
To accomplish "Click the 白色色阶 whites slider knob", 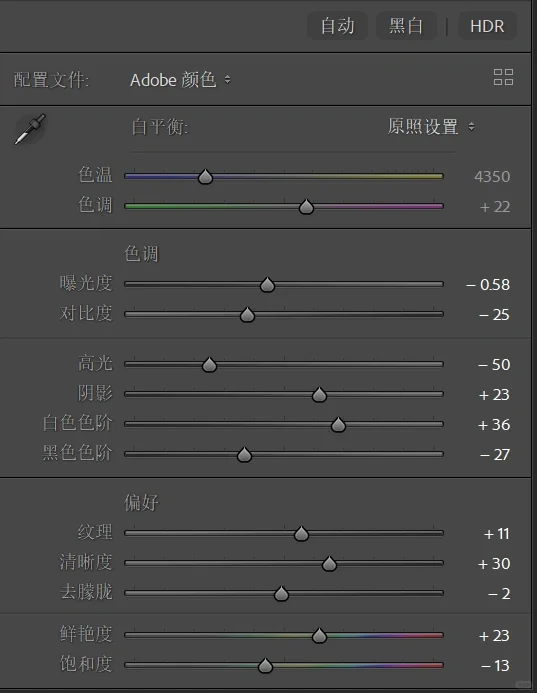I will point(338,425).
